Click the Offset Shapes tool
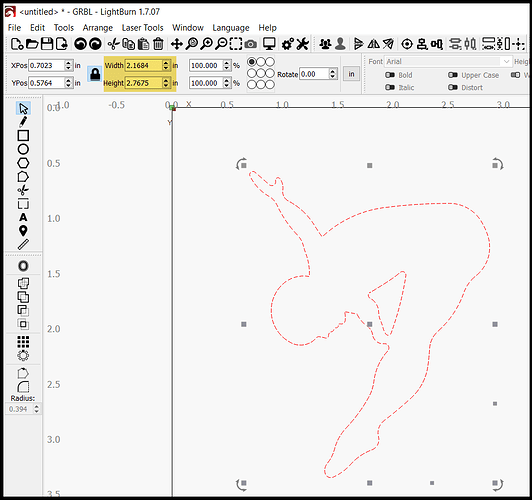The width and height of the screenshot is (532, 500). tap(23, 266)
